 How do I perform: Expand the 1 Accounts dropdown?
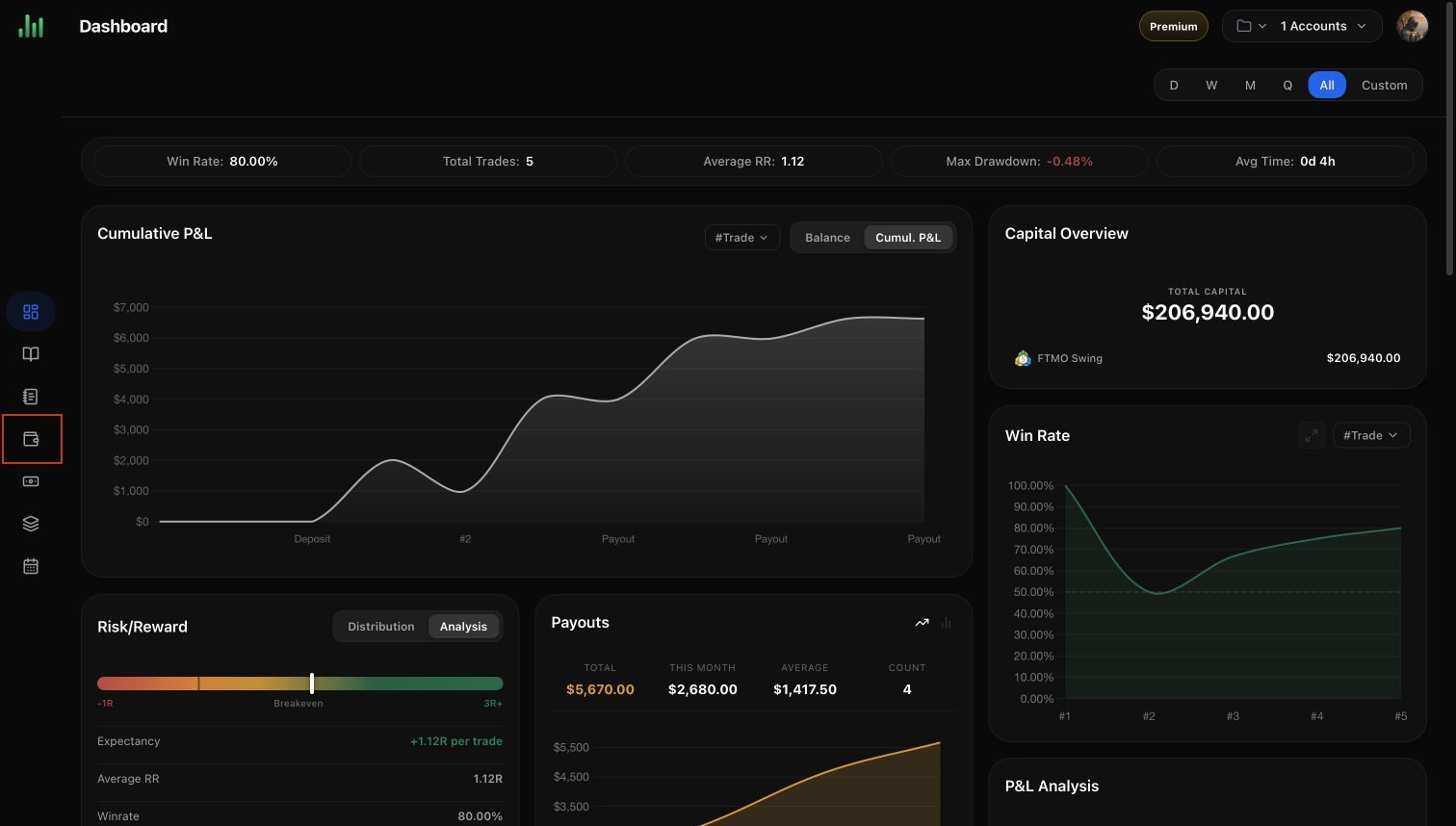1322,26
